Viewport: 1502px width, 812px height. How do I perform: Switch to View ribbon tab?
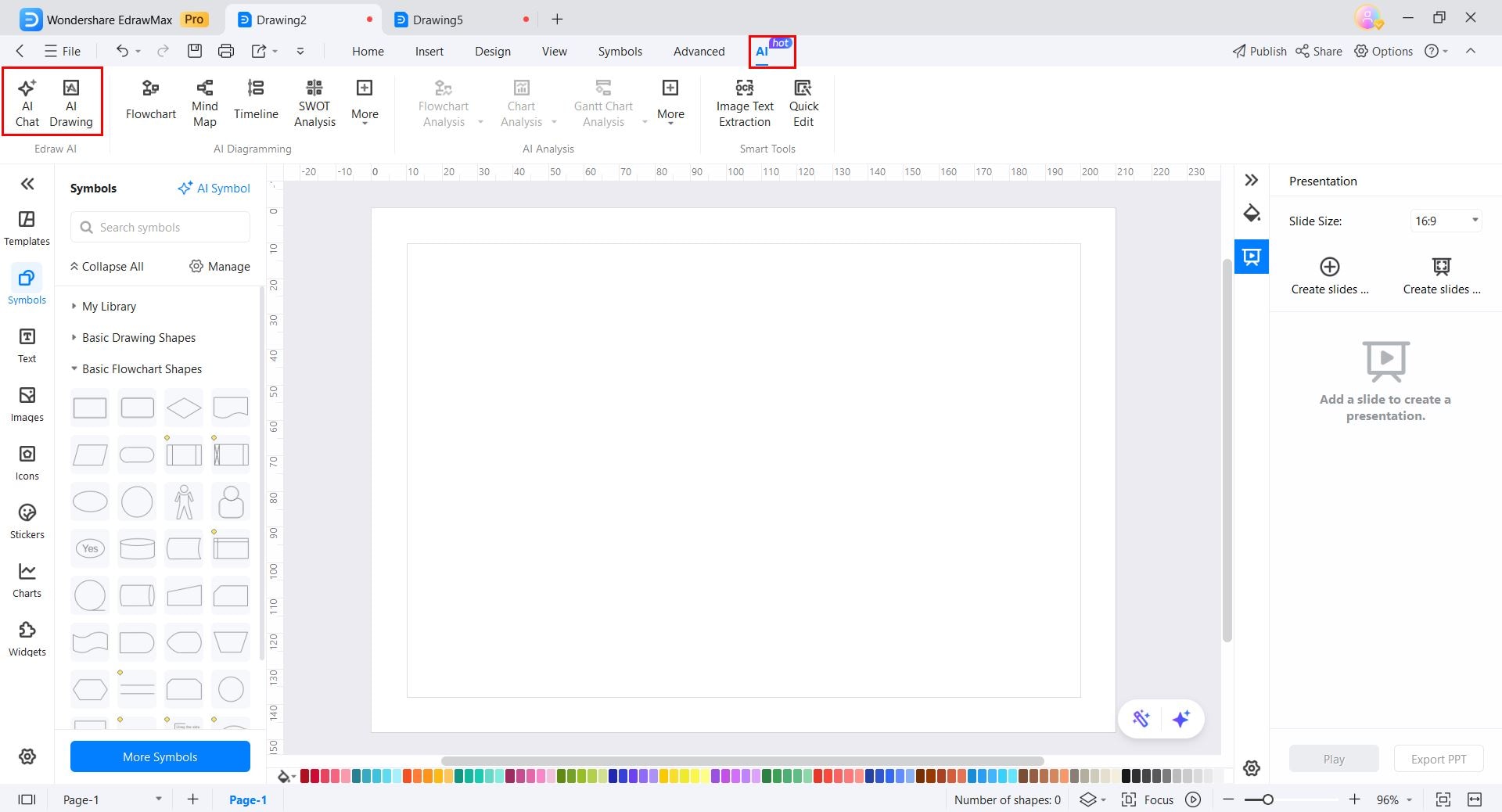point(554,51)
